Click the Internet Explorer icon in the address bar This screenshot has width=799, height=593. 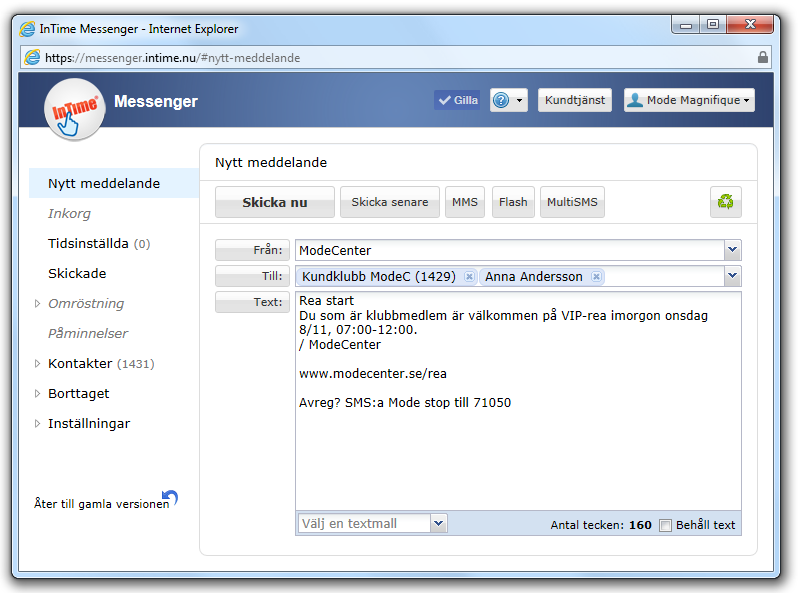pyautogui.click(x=32, y=57)
